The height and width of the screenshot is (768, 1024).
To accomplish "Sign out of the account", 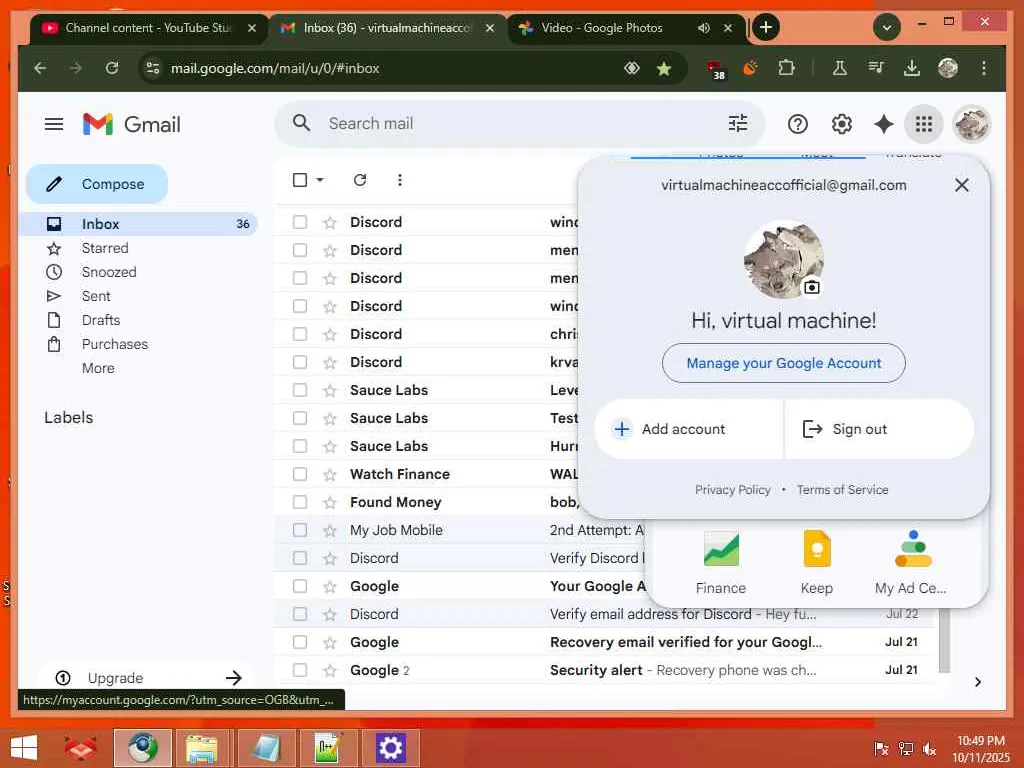I will (879, 429).
